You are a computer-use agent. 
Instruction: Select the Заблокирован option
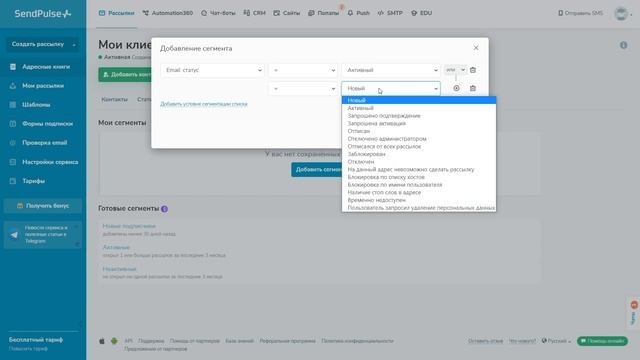point(419,154)
